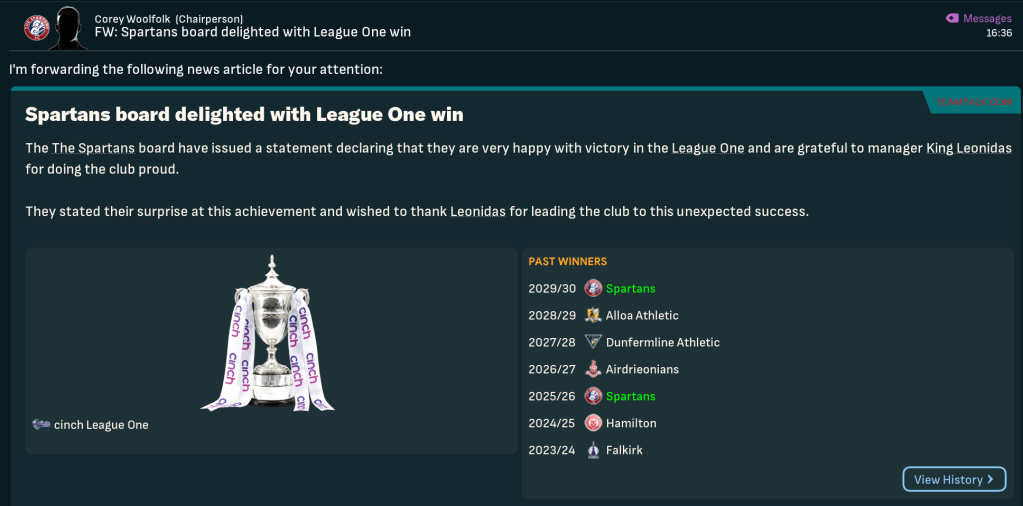The width and height of the screenshot is (1023, 506).
Task: Click the Falkirk club badge
Action: click(593, 450)
